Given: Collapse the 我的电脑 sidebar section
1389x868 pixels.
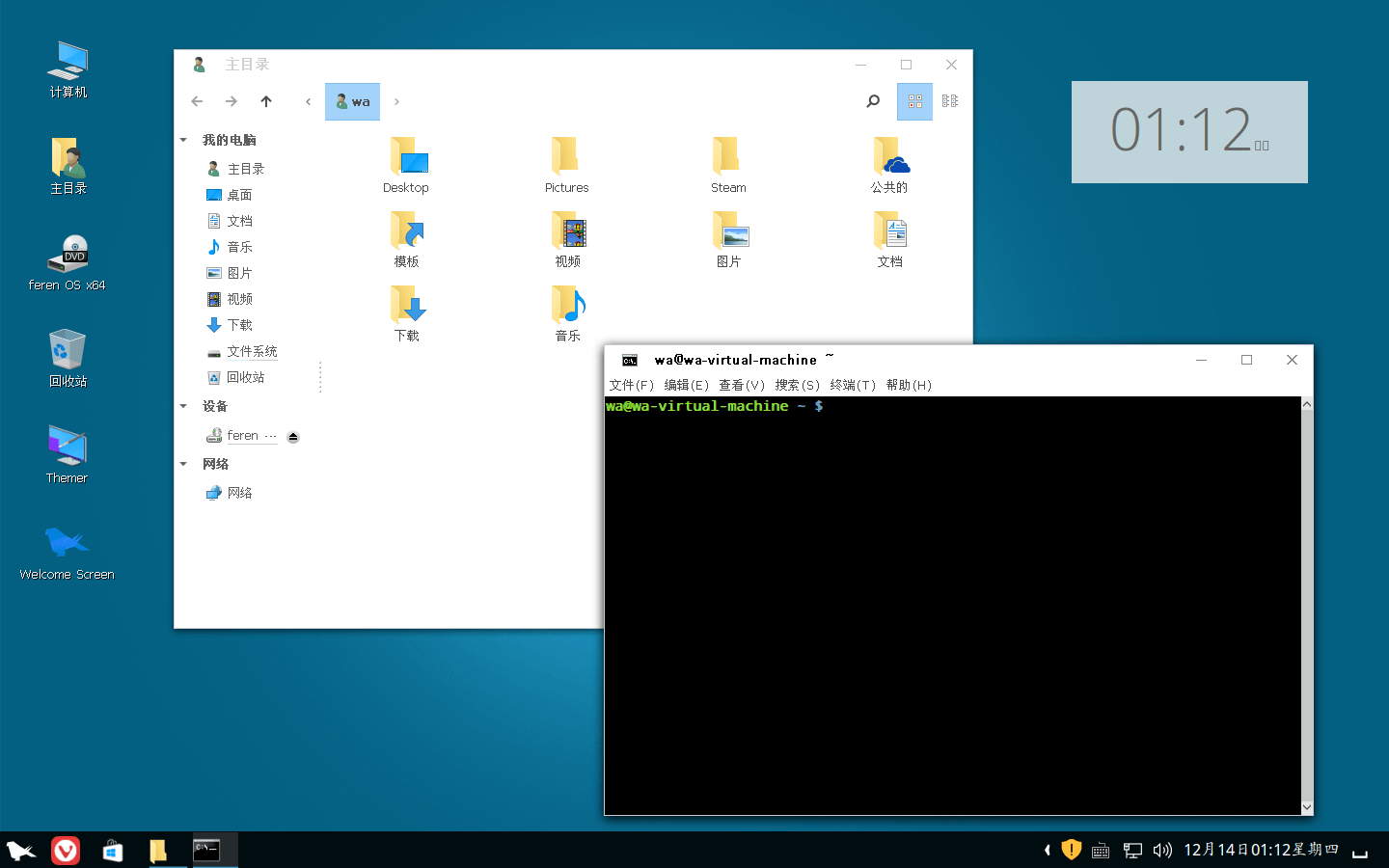Looking at the screenshot, I should [x=183, y=140].
